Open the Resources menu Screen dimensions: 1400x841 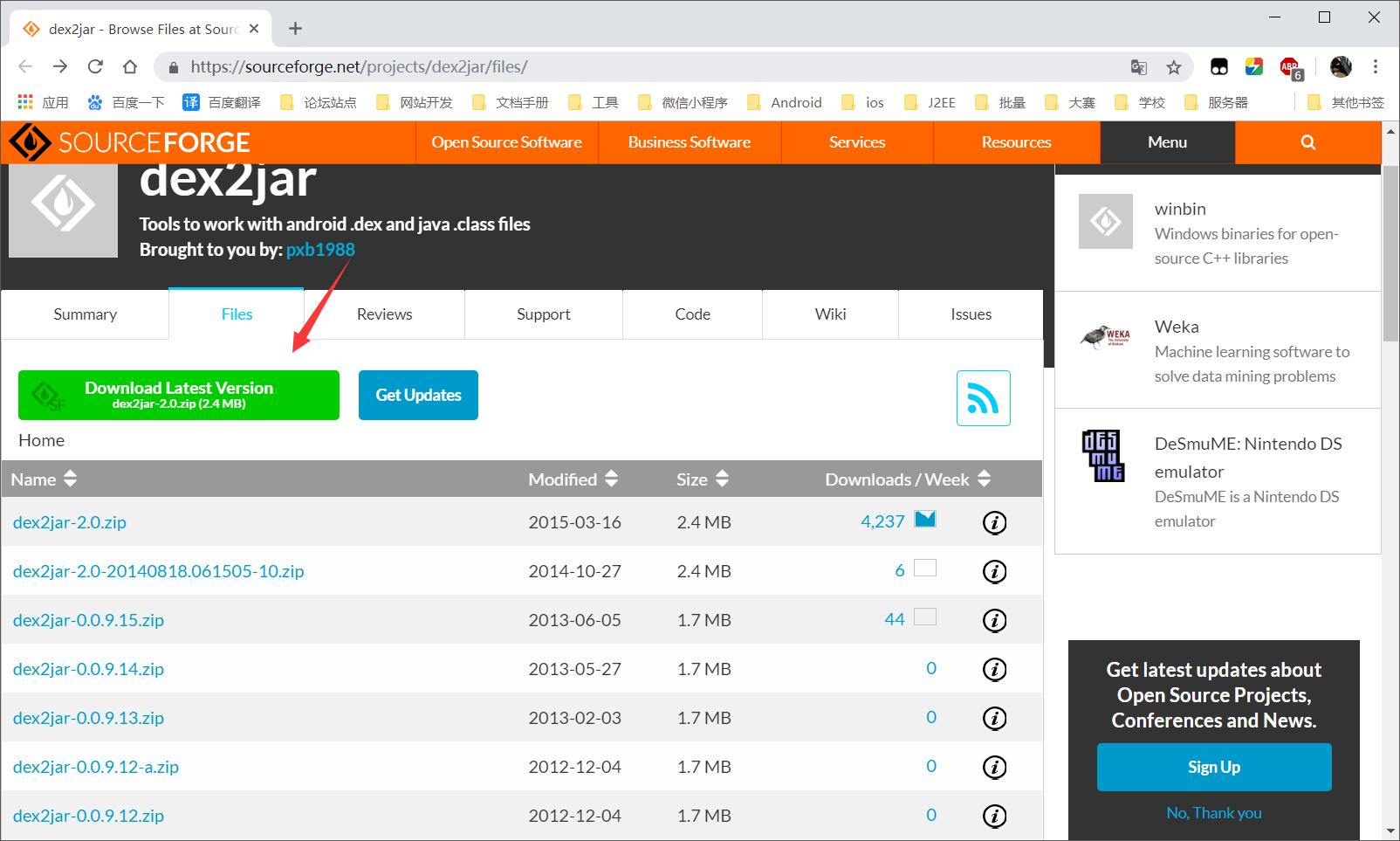1016,142
